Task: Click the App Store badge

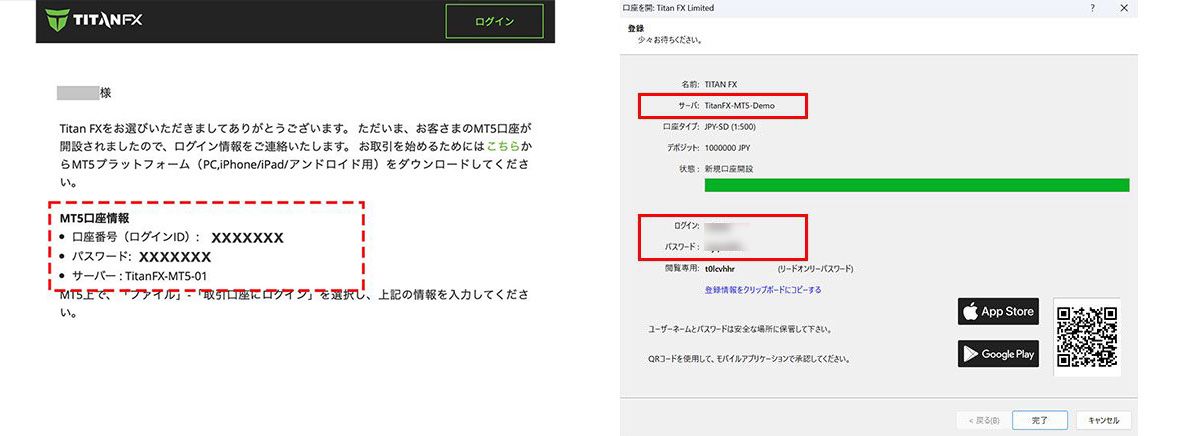Action: pyautogui.click(x=998, y=311)
